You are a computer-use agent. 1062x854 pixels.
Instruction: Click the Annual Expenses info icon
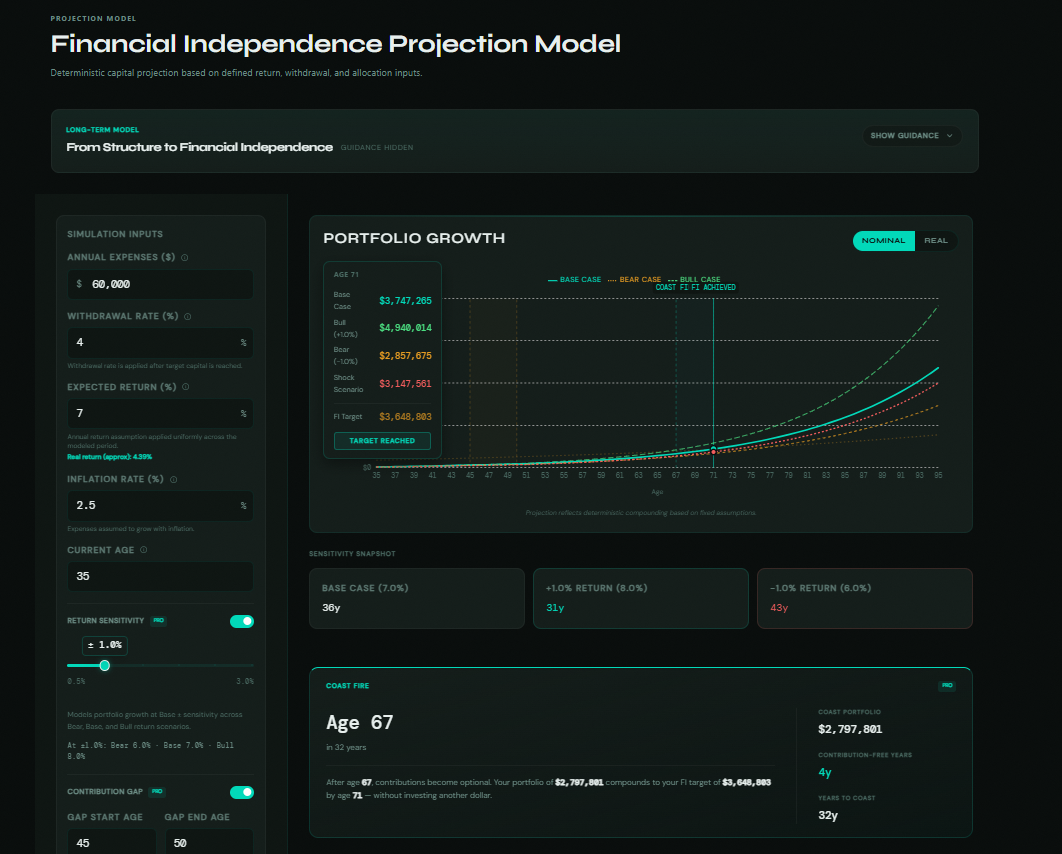pyautogui.click(x=184, y=257)
